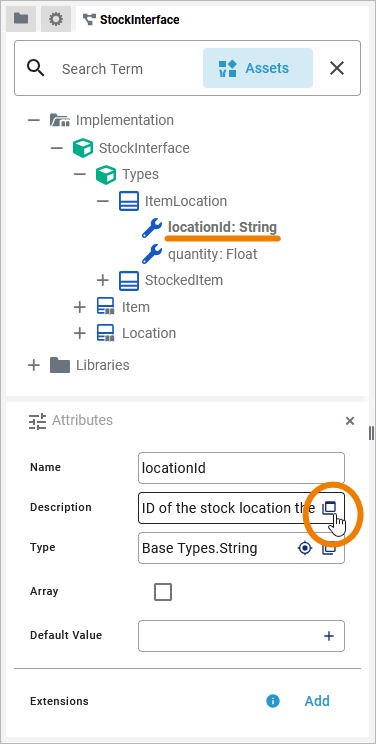Click the plus icon in Default Value
The height and width of the screenshot is (744, 376).
(x=329, y=636)
